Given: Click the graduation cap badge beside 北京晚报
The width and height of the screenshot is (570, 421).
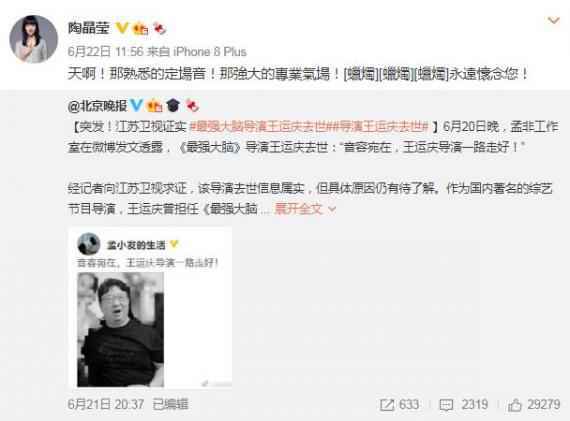Looking at the screenshot, I should (173, 106).
